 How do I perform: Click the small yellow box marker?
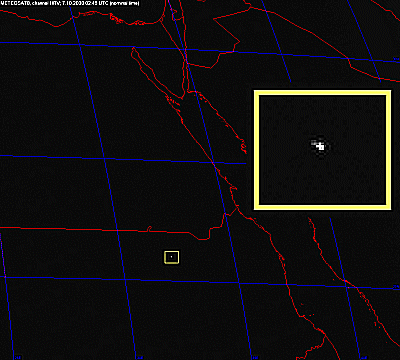tap(171, 257)
